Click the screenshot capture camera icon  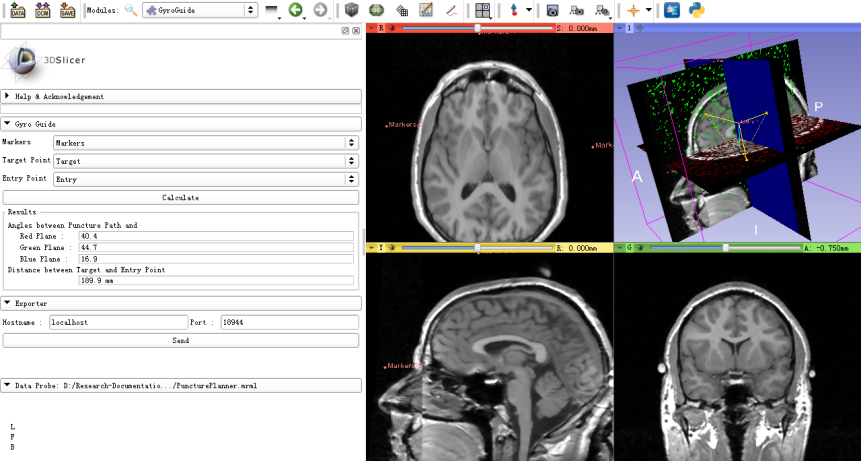tap(552, 10)
